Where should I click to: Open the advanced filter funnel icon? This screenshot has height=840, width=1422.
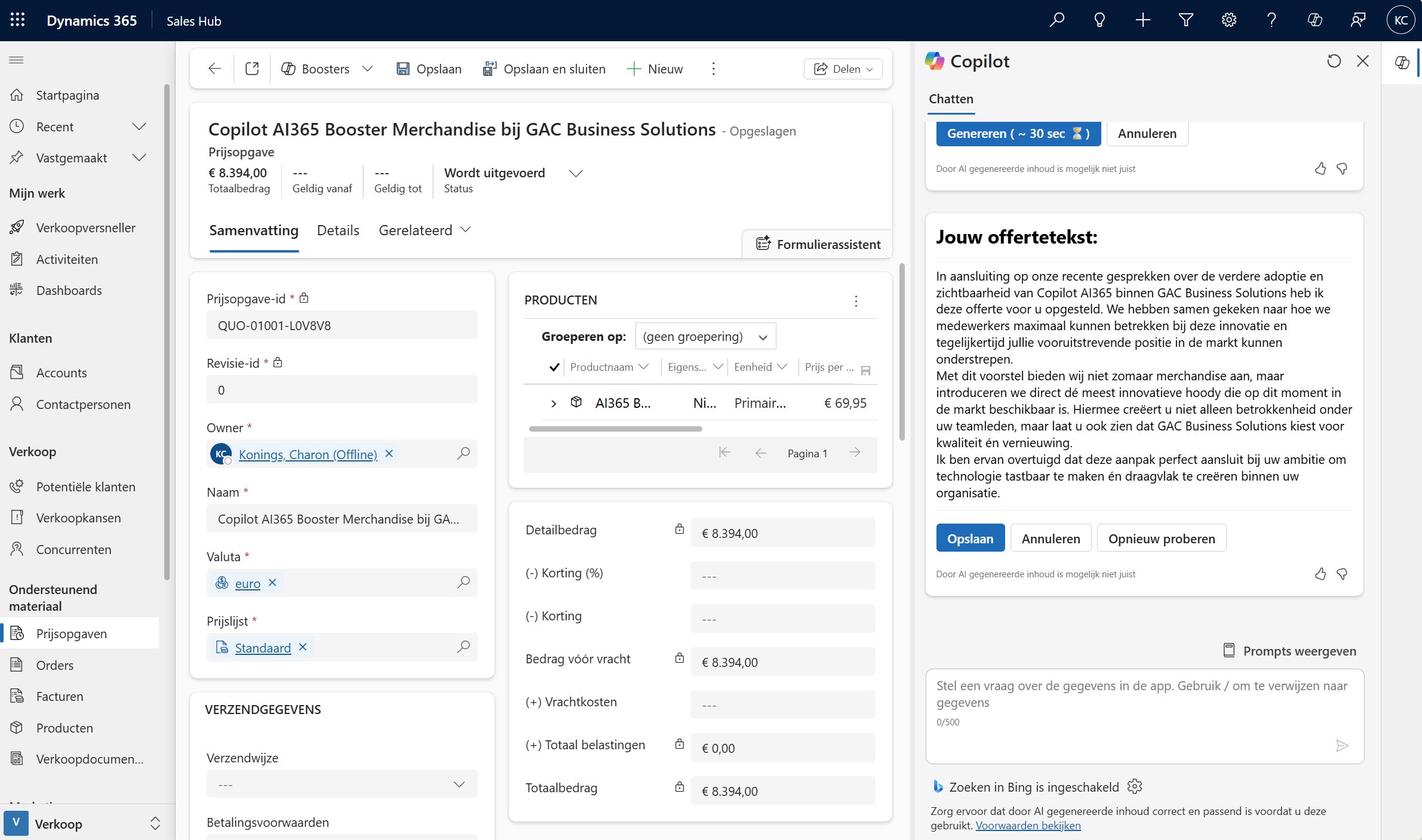pos(1185,20)
